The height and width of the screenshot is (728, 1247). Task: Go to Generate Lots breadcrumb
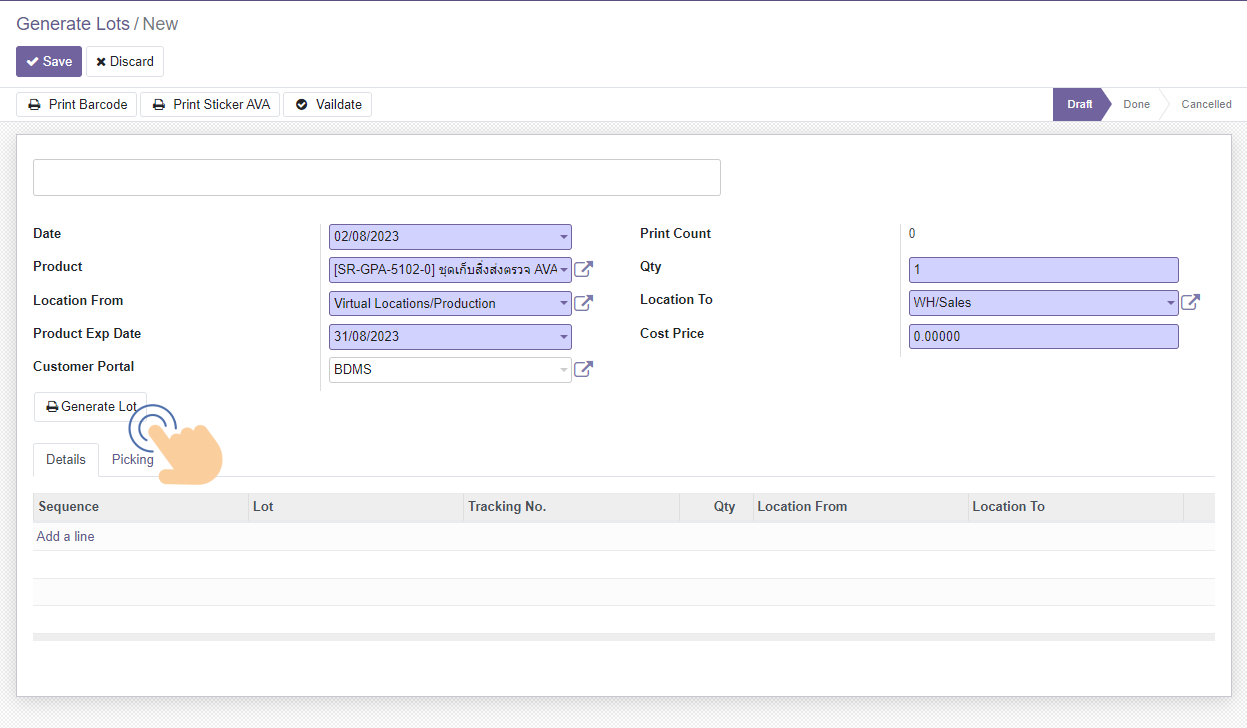click(73, 24)
